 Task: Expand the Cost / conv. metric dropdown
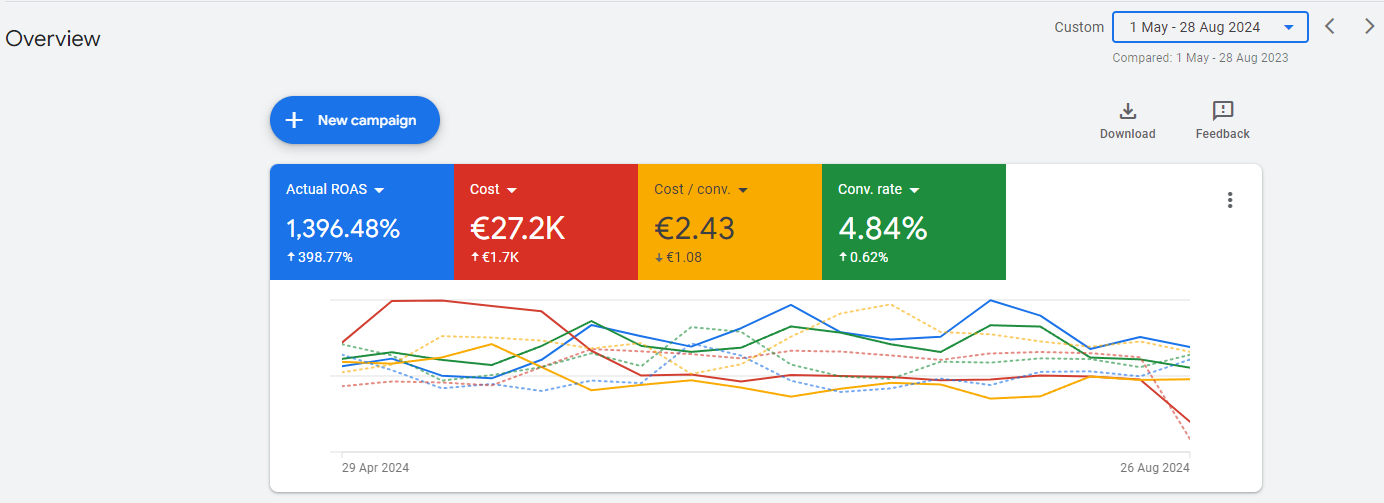click(x=743, y=190)
